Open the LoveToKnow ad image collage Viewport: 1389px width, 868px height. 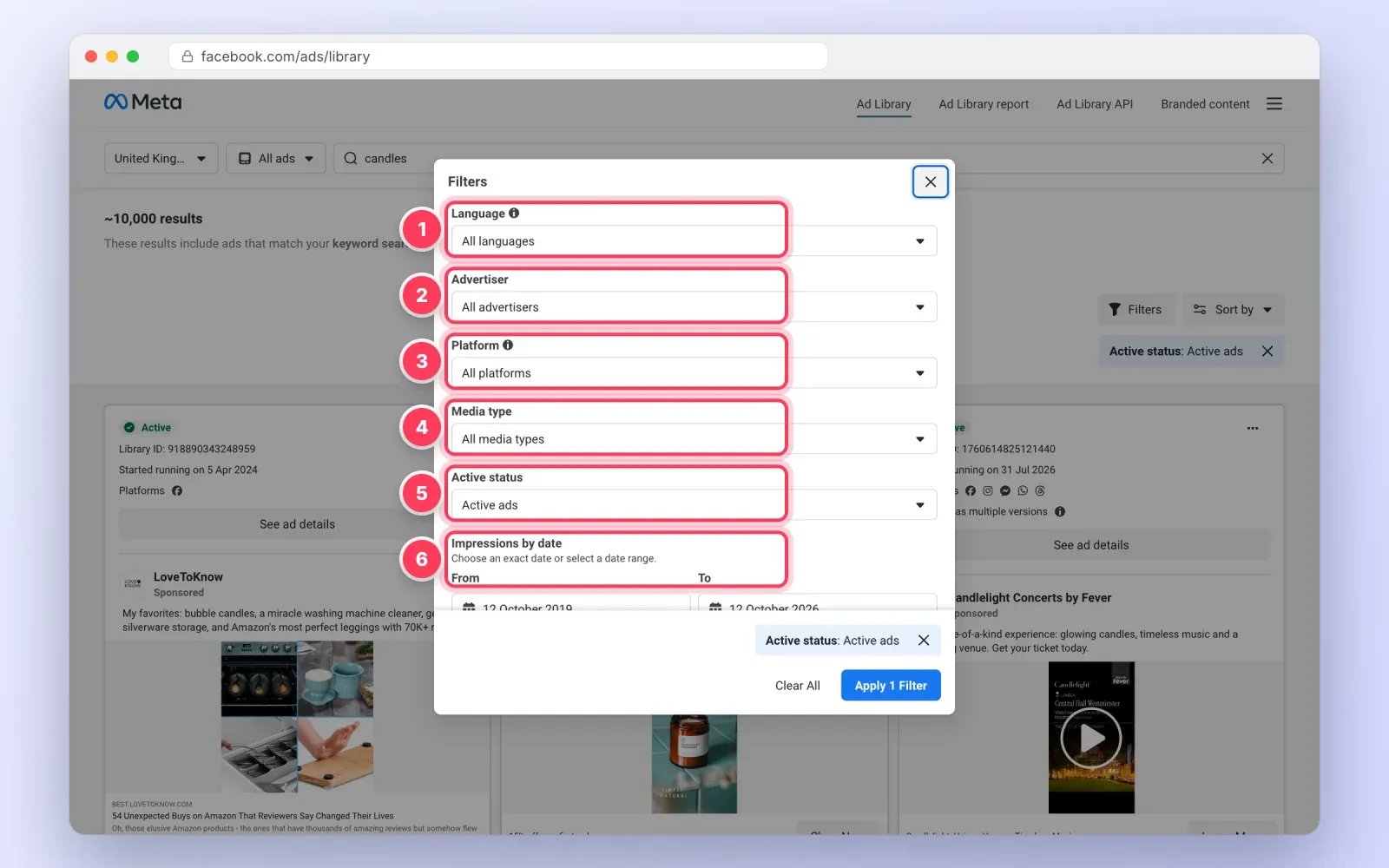coord(297,717)
